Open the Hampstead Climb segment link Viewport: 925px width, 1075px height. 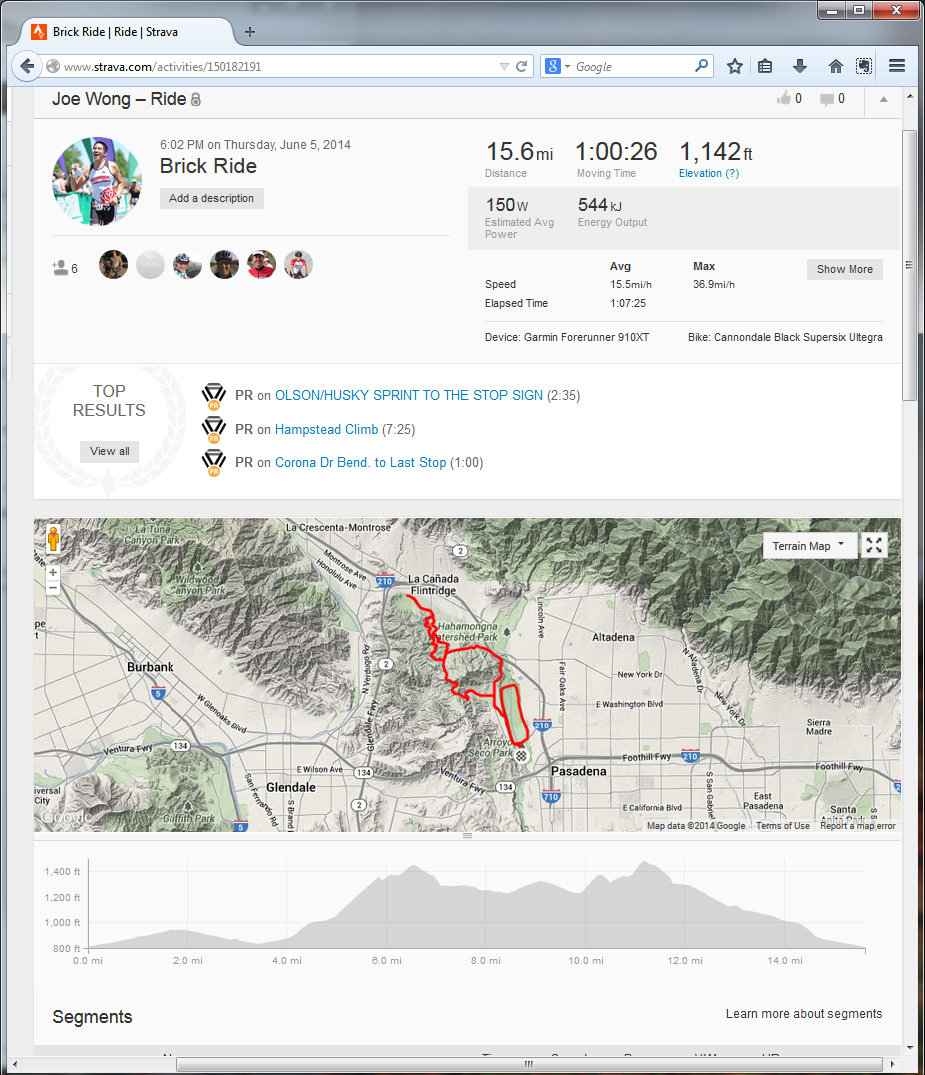(326, 429)
